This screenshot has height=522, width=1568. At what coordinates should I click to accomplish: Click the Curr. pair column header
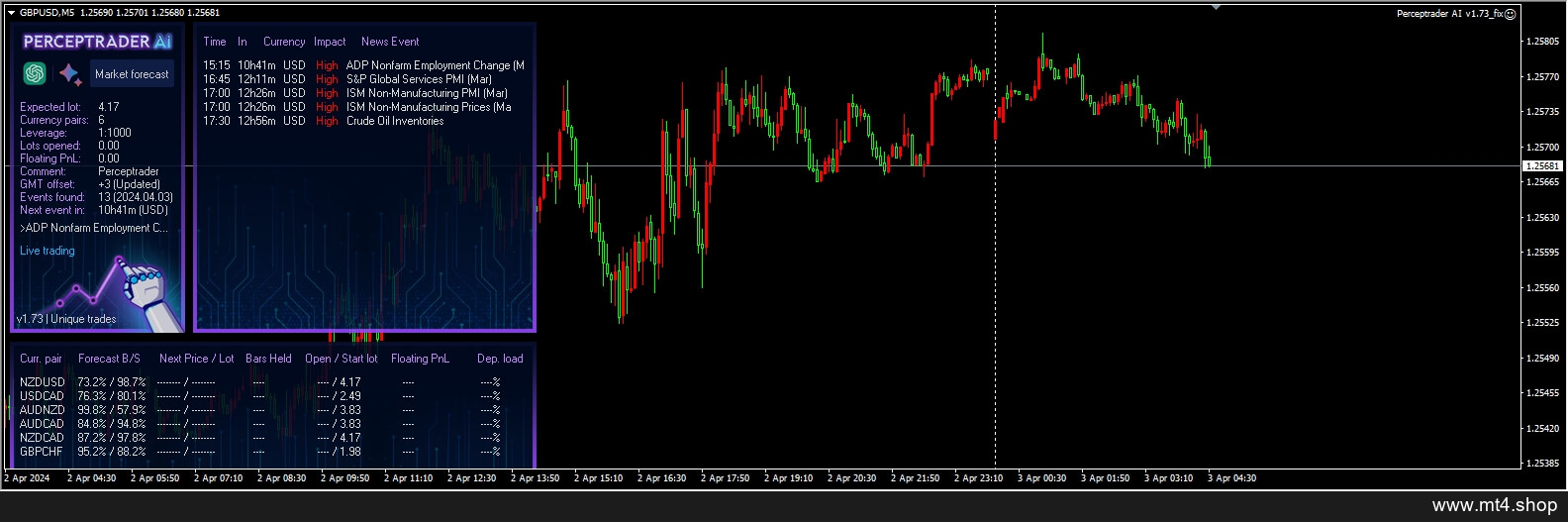click(x=41, y=359)
